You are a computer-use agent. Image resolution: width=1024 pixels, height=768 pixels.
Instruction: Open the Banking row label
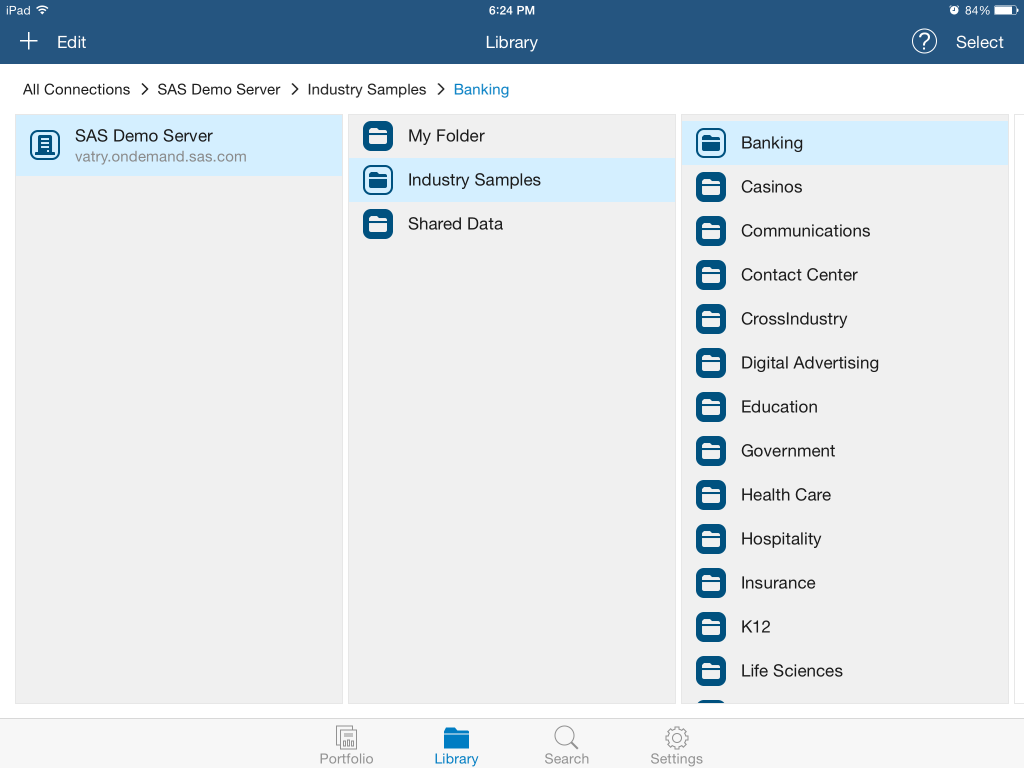click(772, 143)
